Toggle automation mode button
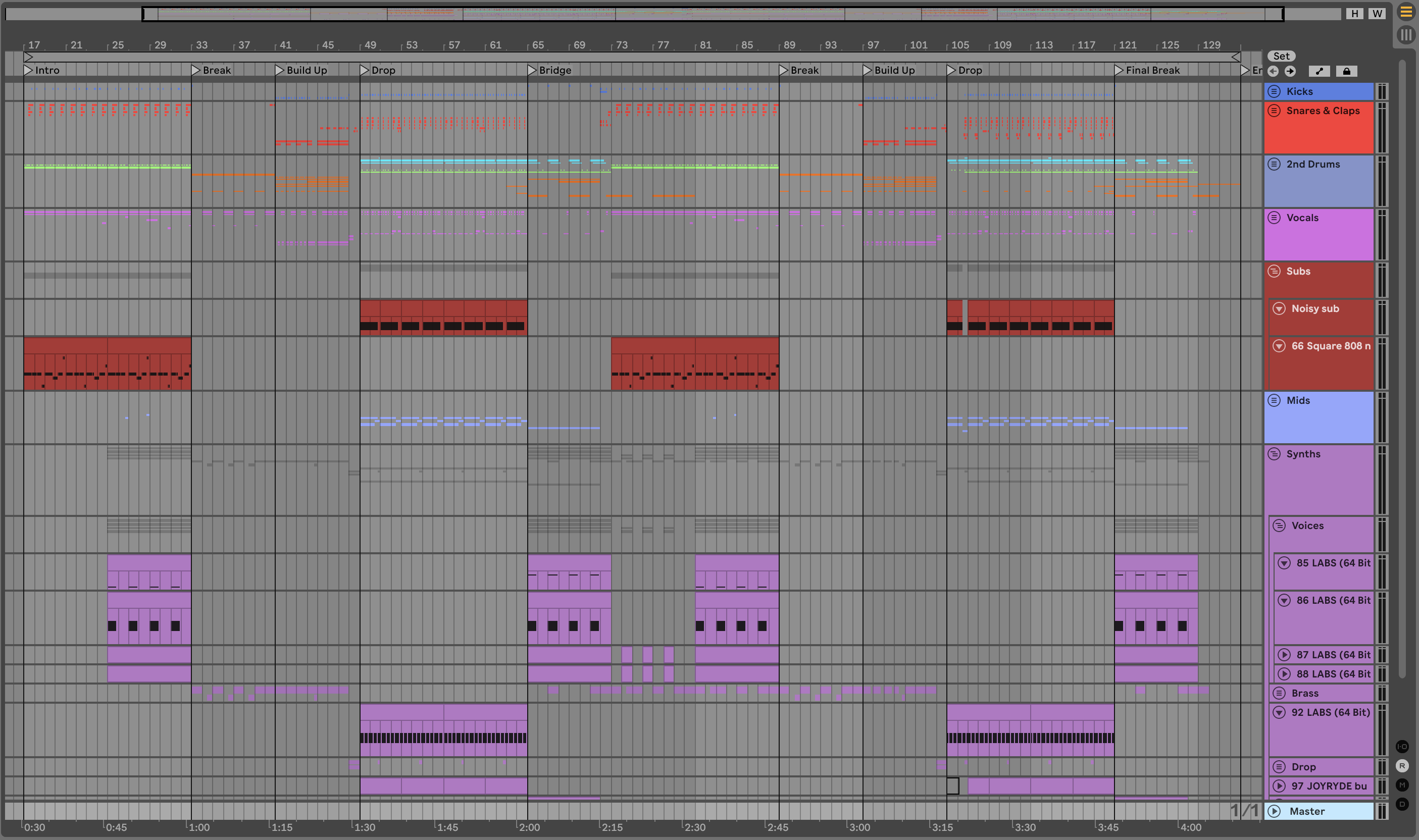 1320,71
